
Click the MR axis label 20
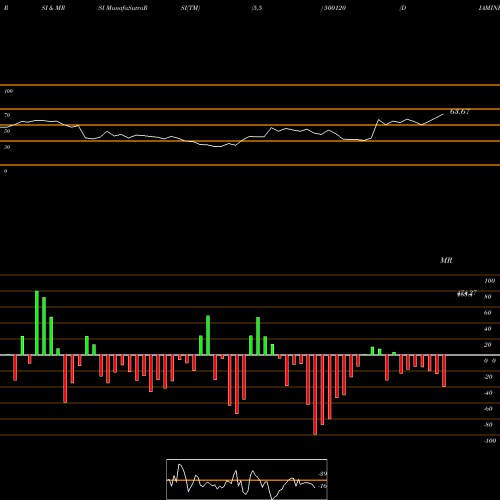click(x=488, y=345)
